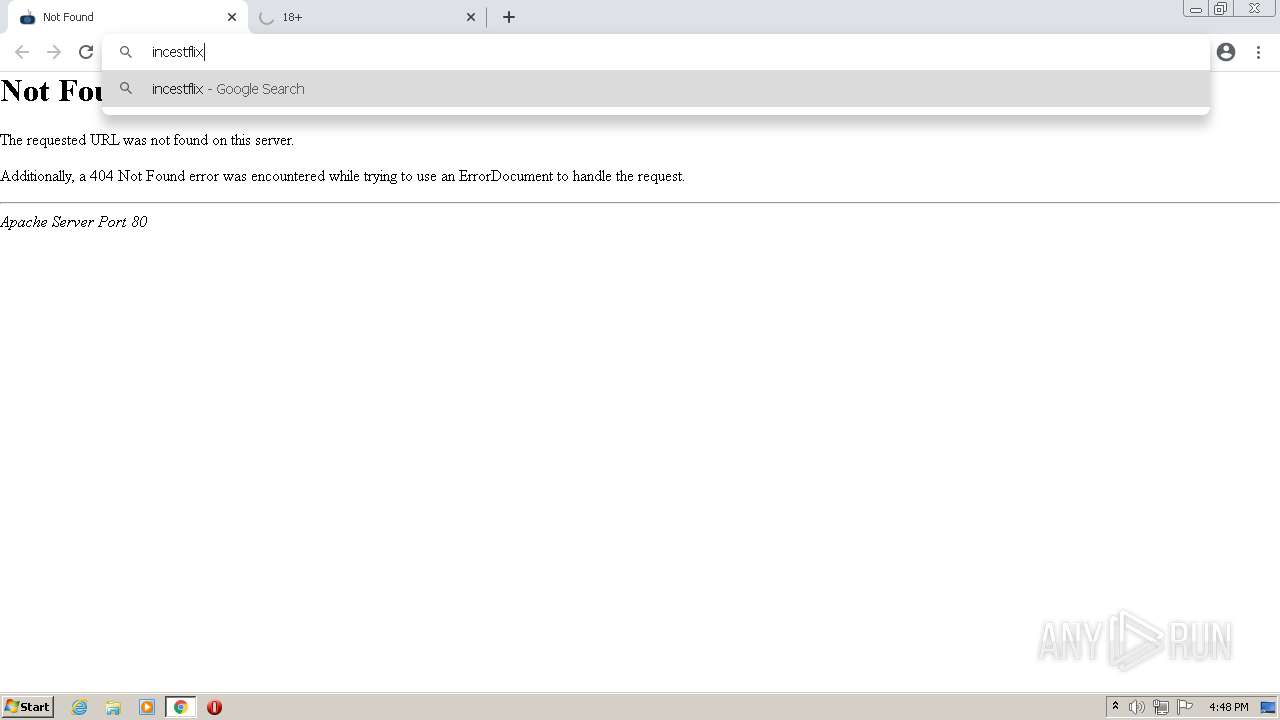Close the 18+ tab

tap(471, 17)
